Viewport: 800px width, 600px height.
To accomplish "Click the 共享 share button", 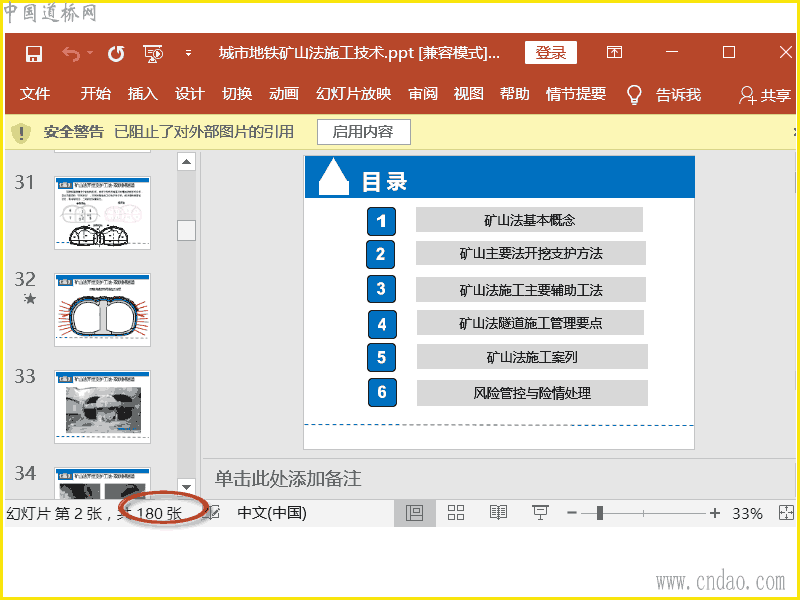I will pyautogui.click(x=765, y=95).
